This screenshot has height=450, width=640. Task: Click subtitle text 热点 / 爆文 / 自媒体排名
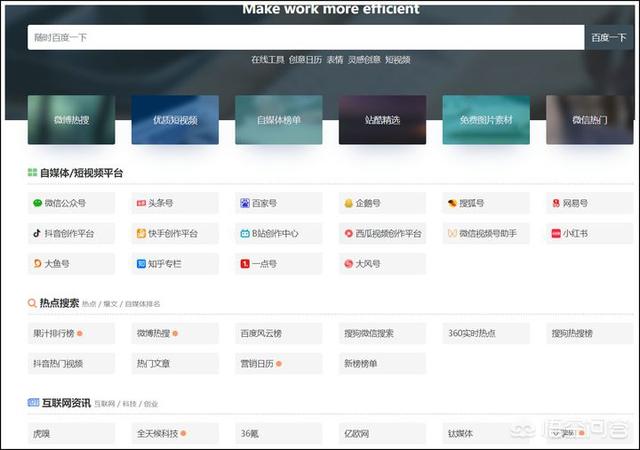click(121, 304)
